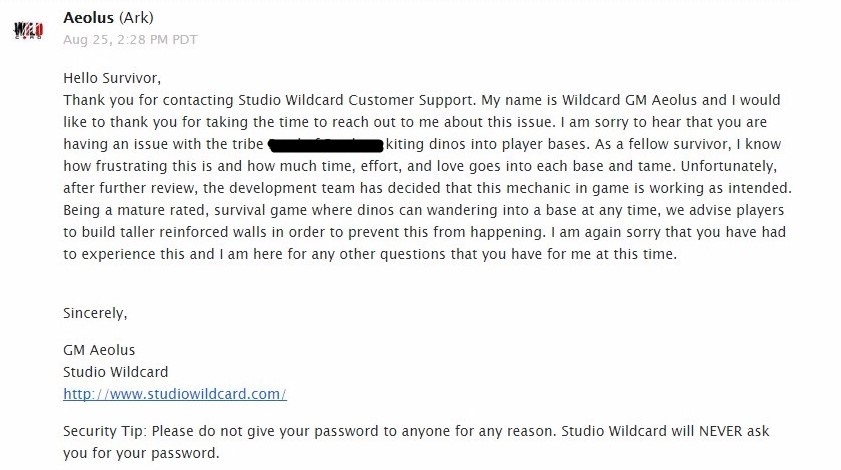Screen dimensions: 841x470
Task: Open the Aeolus sender name
Action: tap(88, 18)
